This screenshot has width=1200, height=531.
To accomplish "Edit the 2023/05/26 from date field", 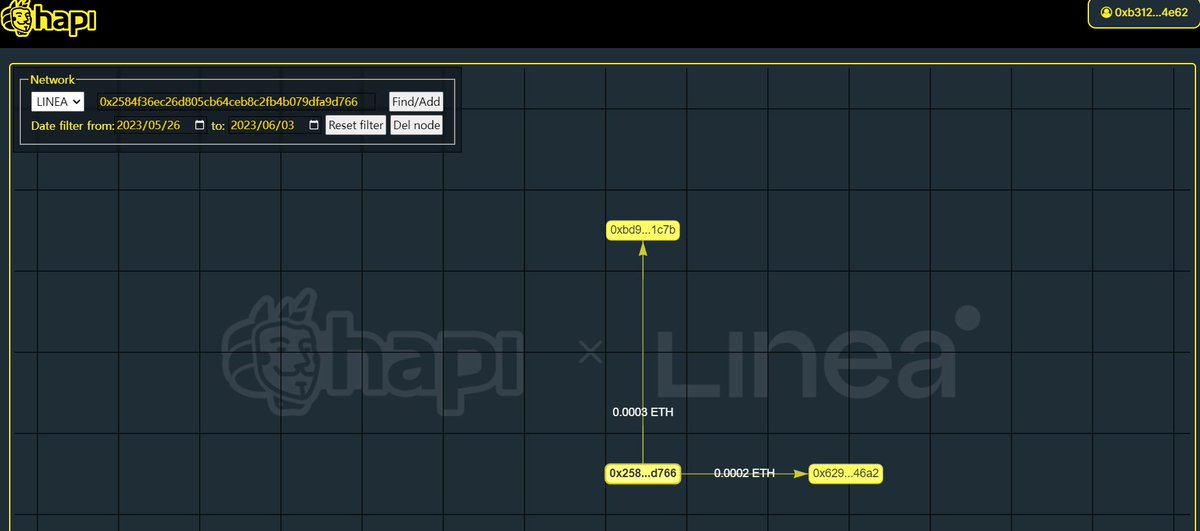I will pyautogui.click(x=162, y=125).
